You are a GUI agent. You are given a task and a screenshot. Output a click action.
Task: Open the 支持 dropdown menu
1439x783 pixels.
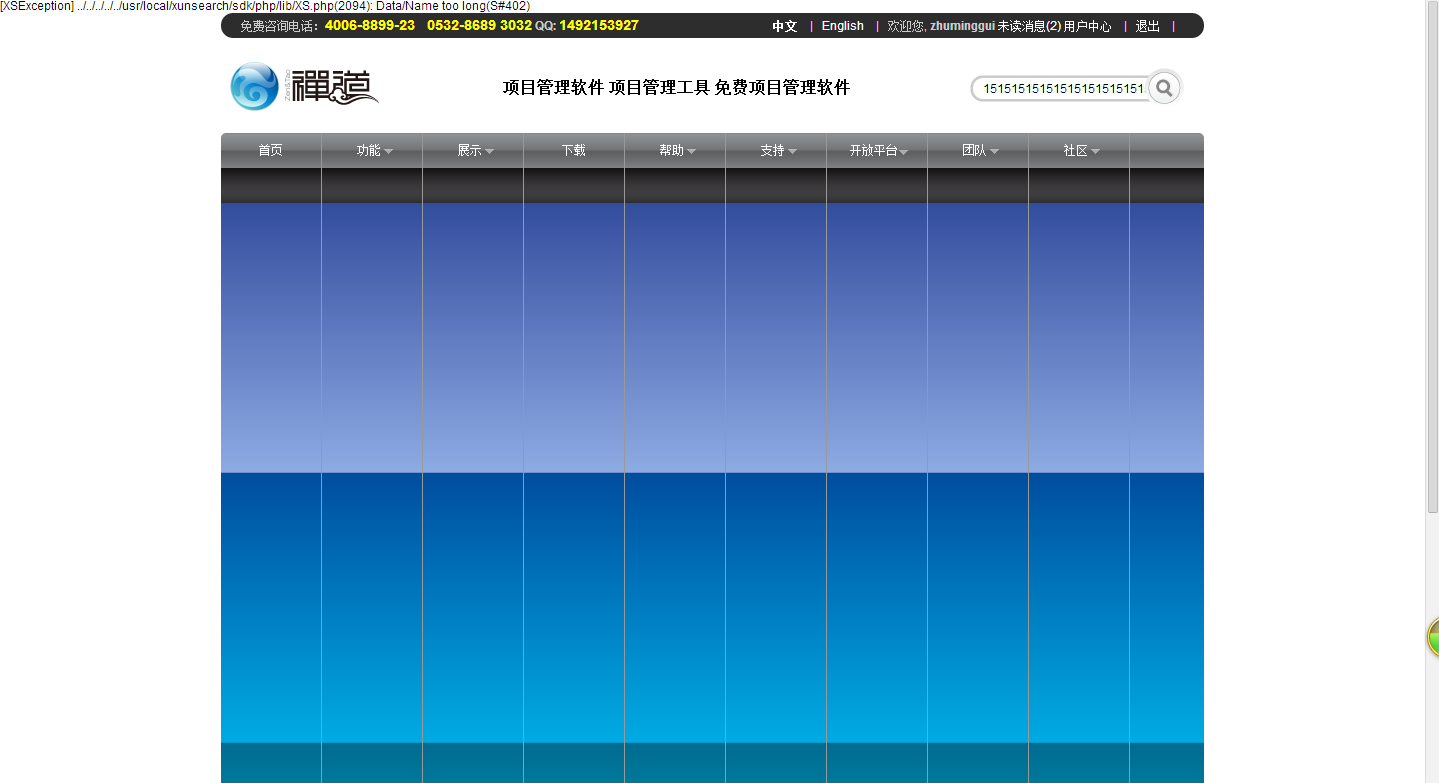pyautogui.click(x=777, y=151)
